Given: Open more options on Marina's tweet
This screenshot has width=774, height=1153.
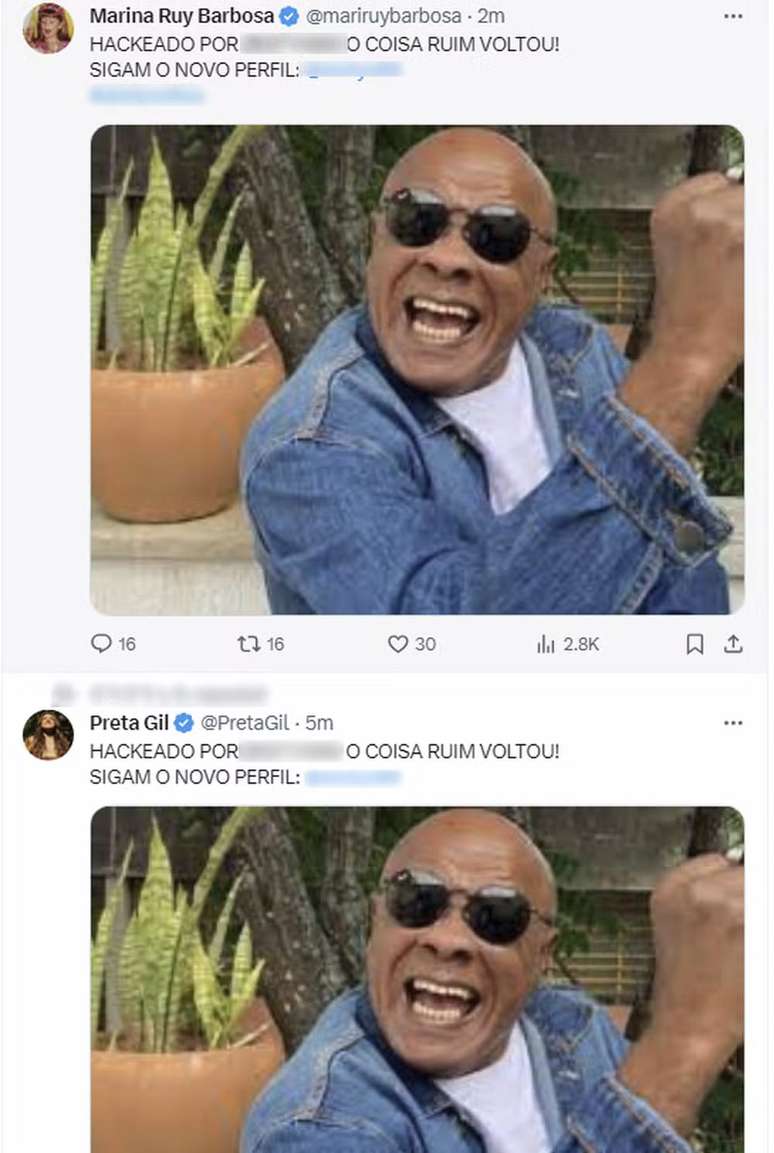Looking at the screenshot, I should click(x=733, y=16).
